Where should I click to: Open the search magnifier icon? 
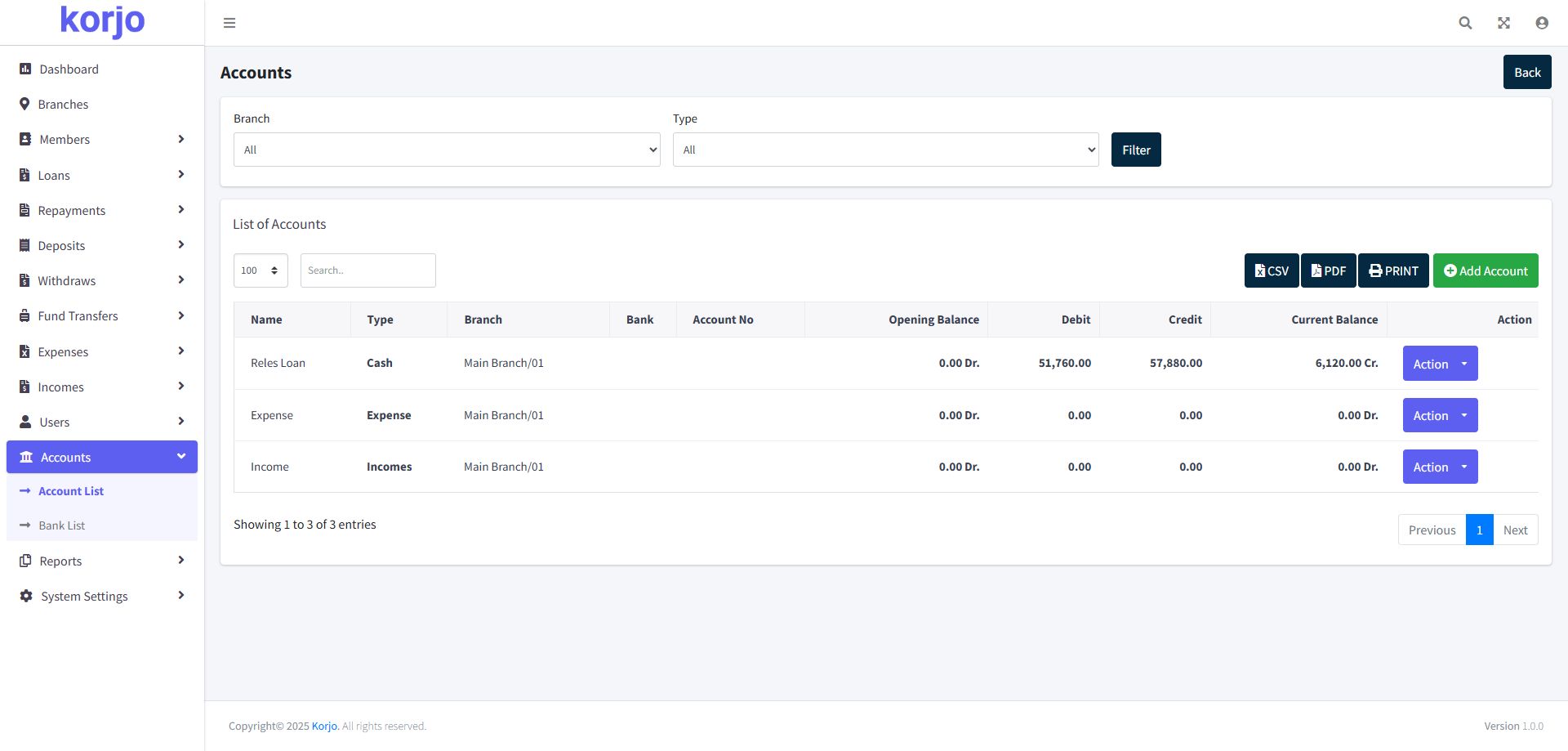pyautogui.click(x=1465, y=23)
